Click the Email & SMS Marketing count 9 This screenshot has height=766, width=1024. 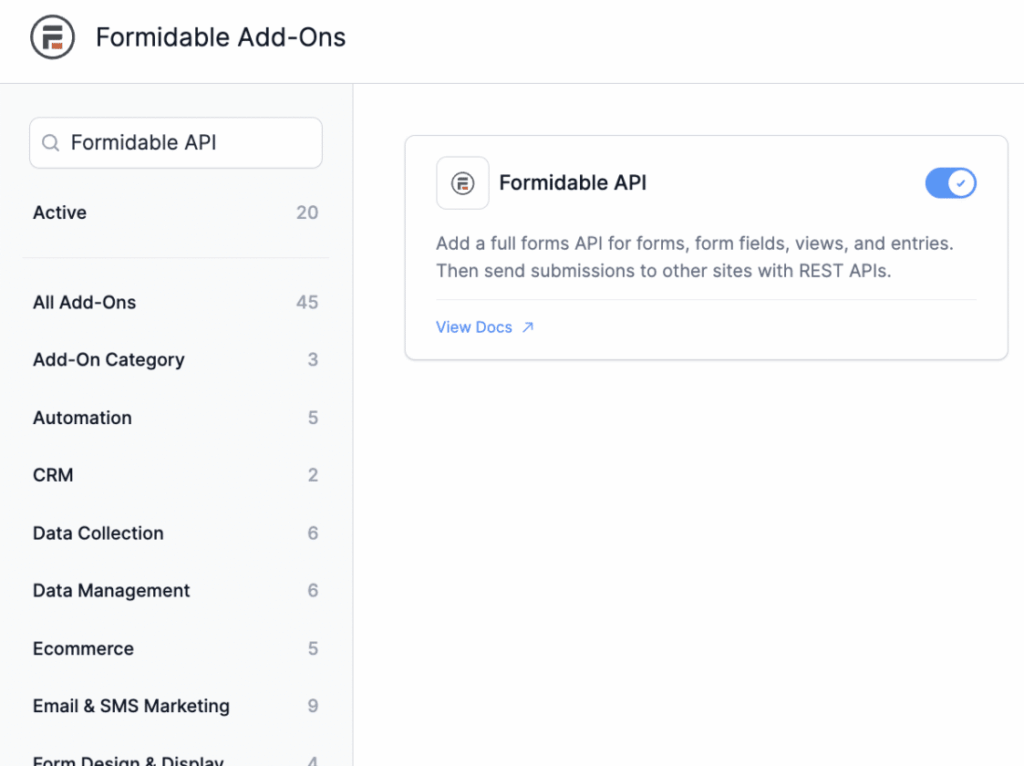[x=313, y=706]
